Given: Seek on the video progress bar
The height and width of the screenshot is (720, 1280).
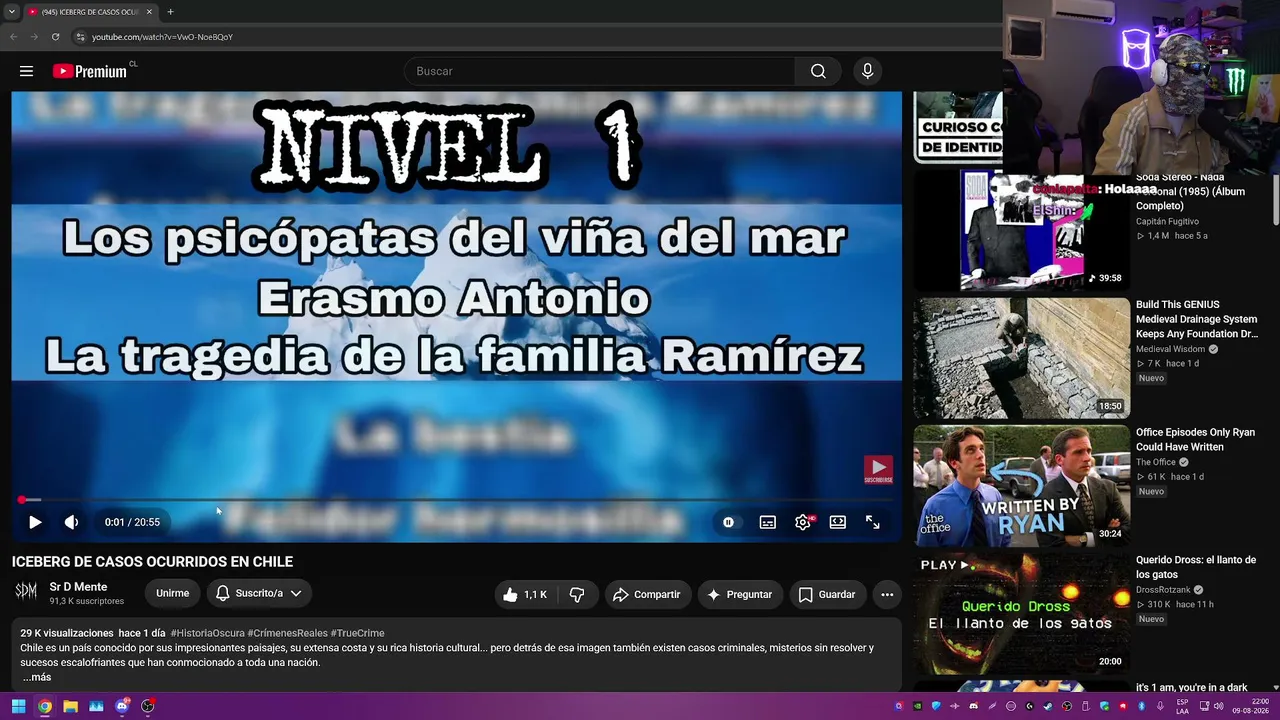Looking at the screenshot, I should pyautogui.click(x=457, y=499).
